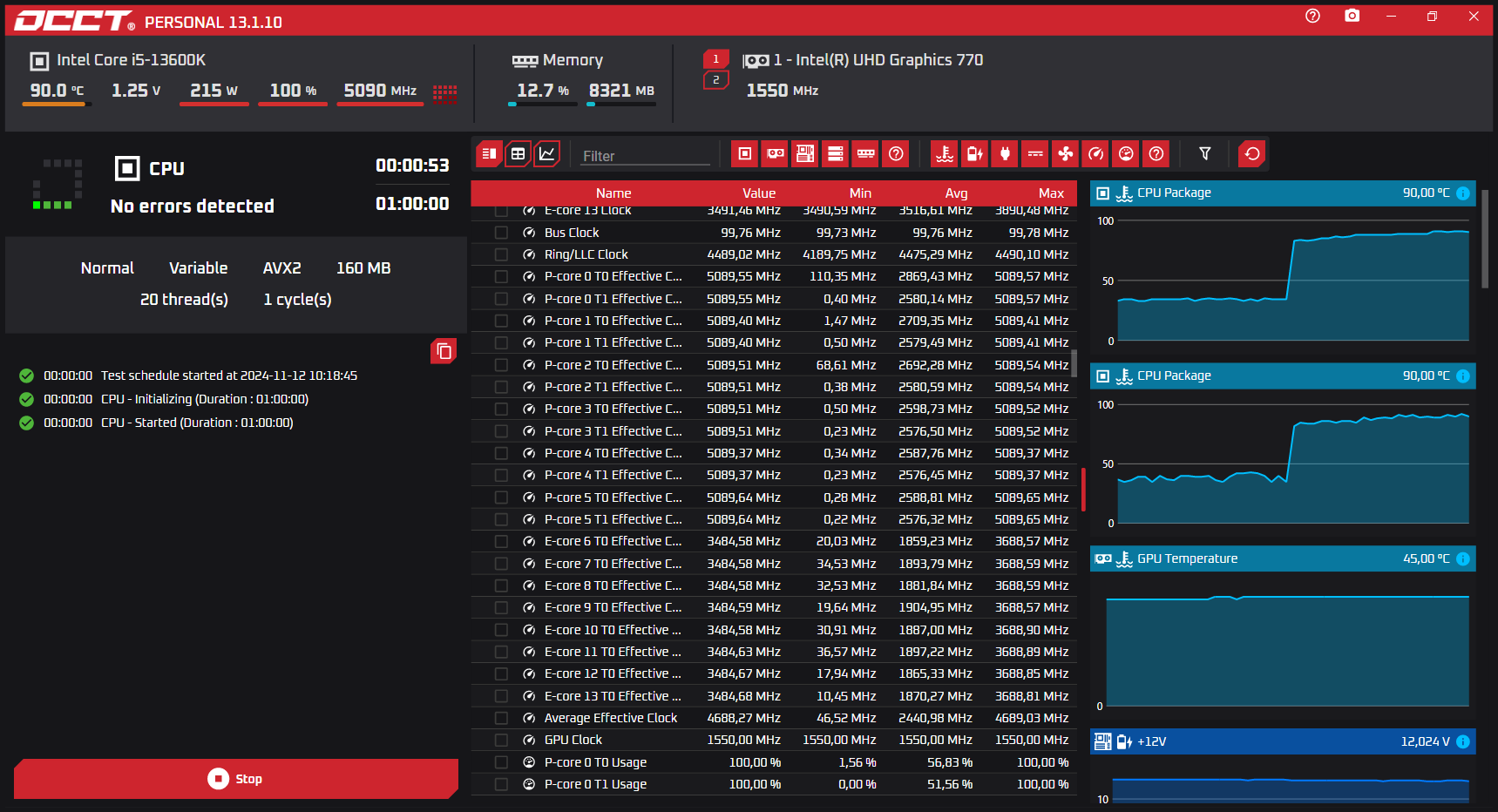1498x812 pixels.
Task: Check the P-core 0 T0 Effective Clock checkbox
Action: [501, 276]
